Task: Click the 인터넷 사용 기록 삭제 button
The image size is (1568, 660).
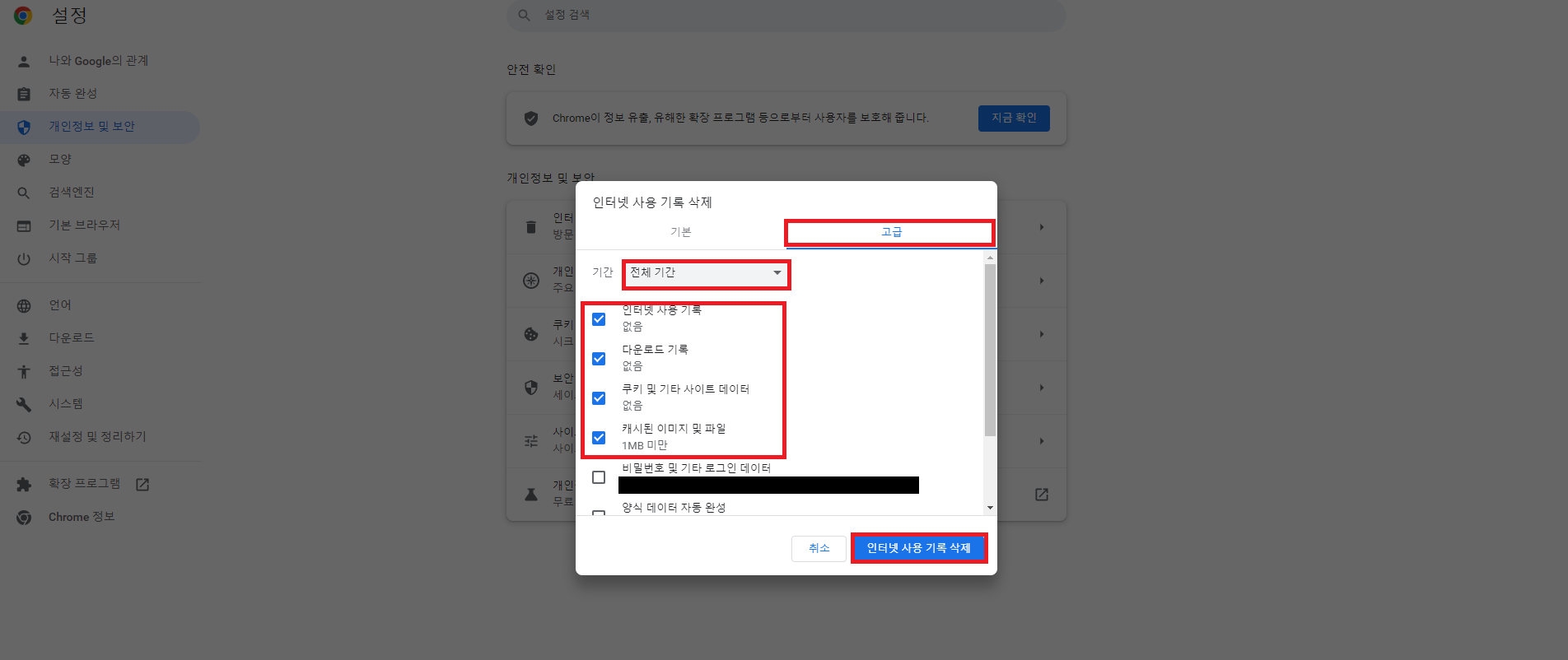Action: [x=918, y=548]
